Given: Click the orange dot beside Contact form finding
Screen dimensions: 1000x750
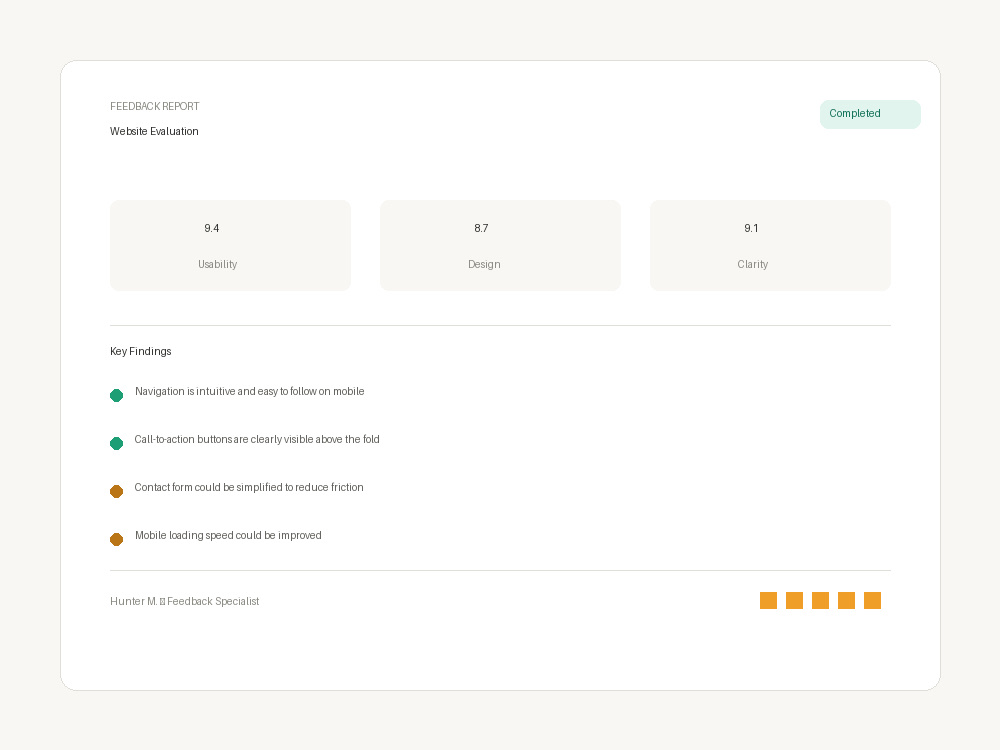Looking at the screenshot, I should pos(116,491).
